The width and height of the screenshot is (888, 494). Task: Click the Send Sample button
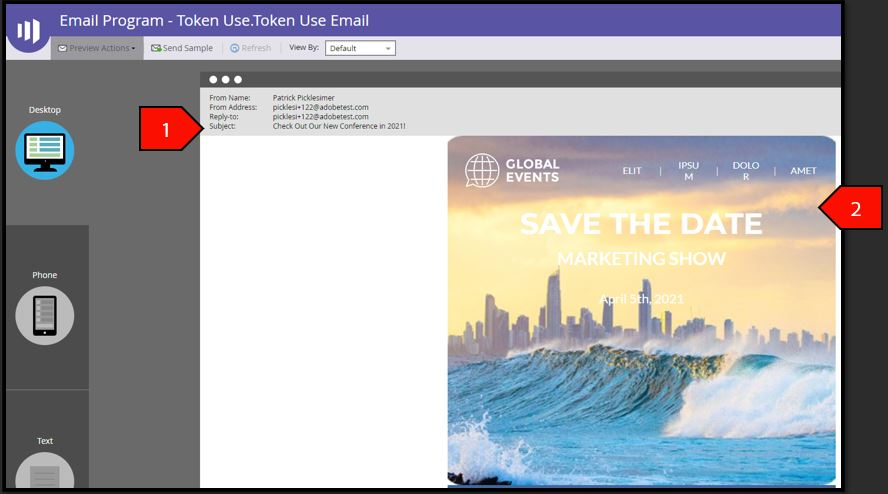[x=182, y=48]
